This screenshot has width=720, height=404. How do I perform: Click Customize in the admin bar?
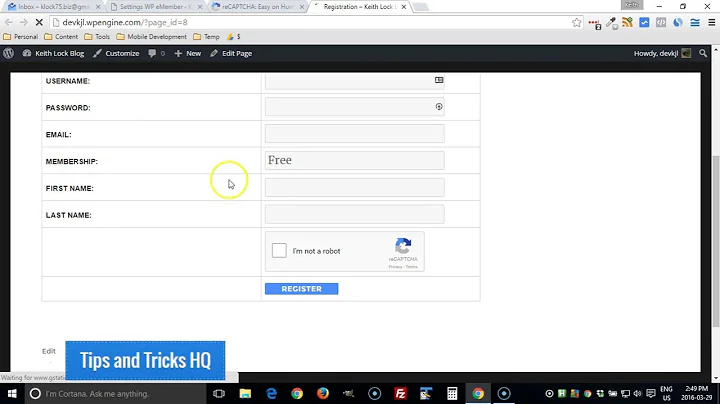coord(116,53)
